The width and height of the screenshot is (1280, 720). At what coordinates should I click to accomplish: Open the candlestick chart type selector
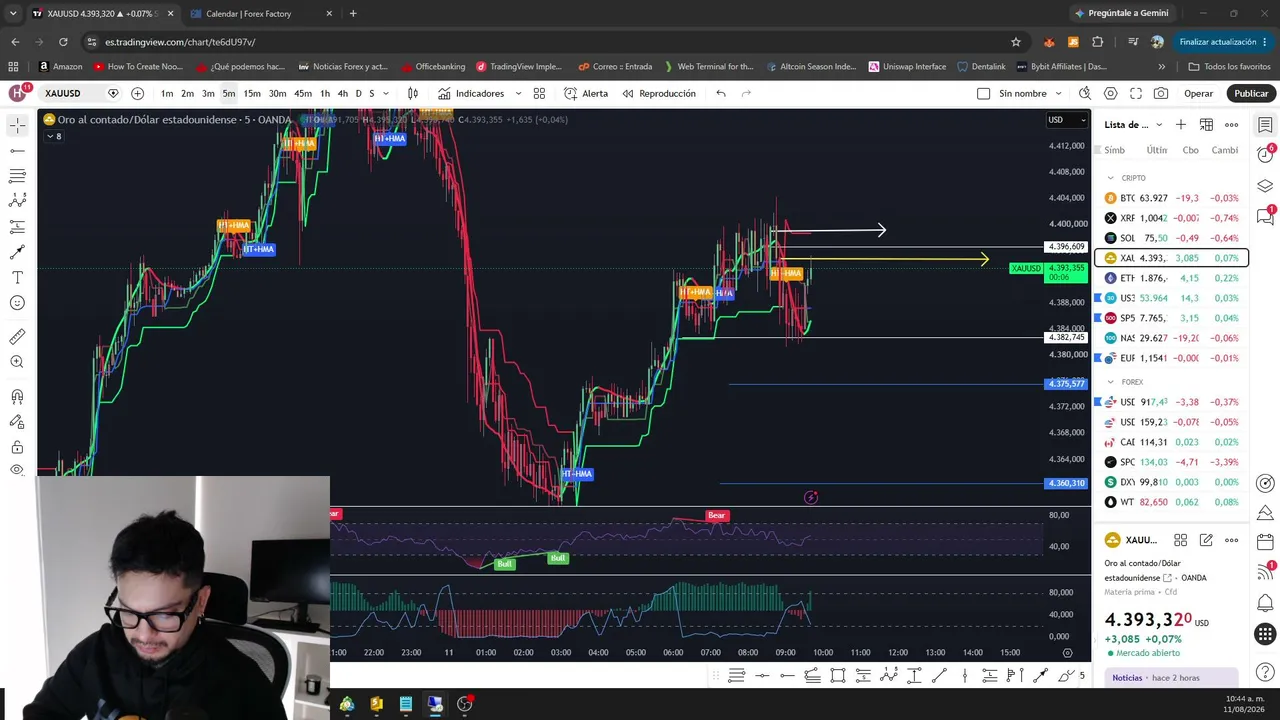412,93
